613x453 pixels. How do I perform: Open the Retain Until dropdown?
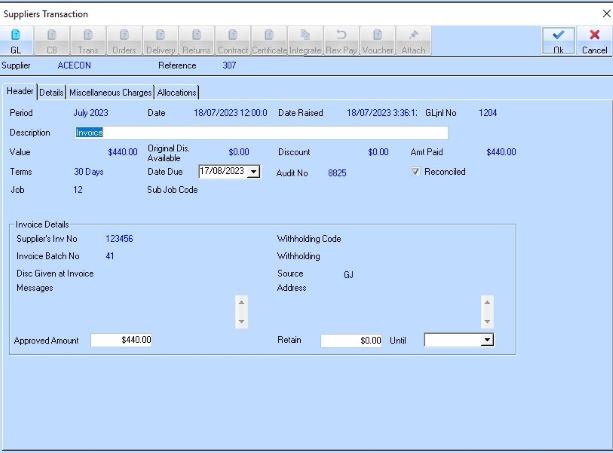487,340
